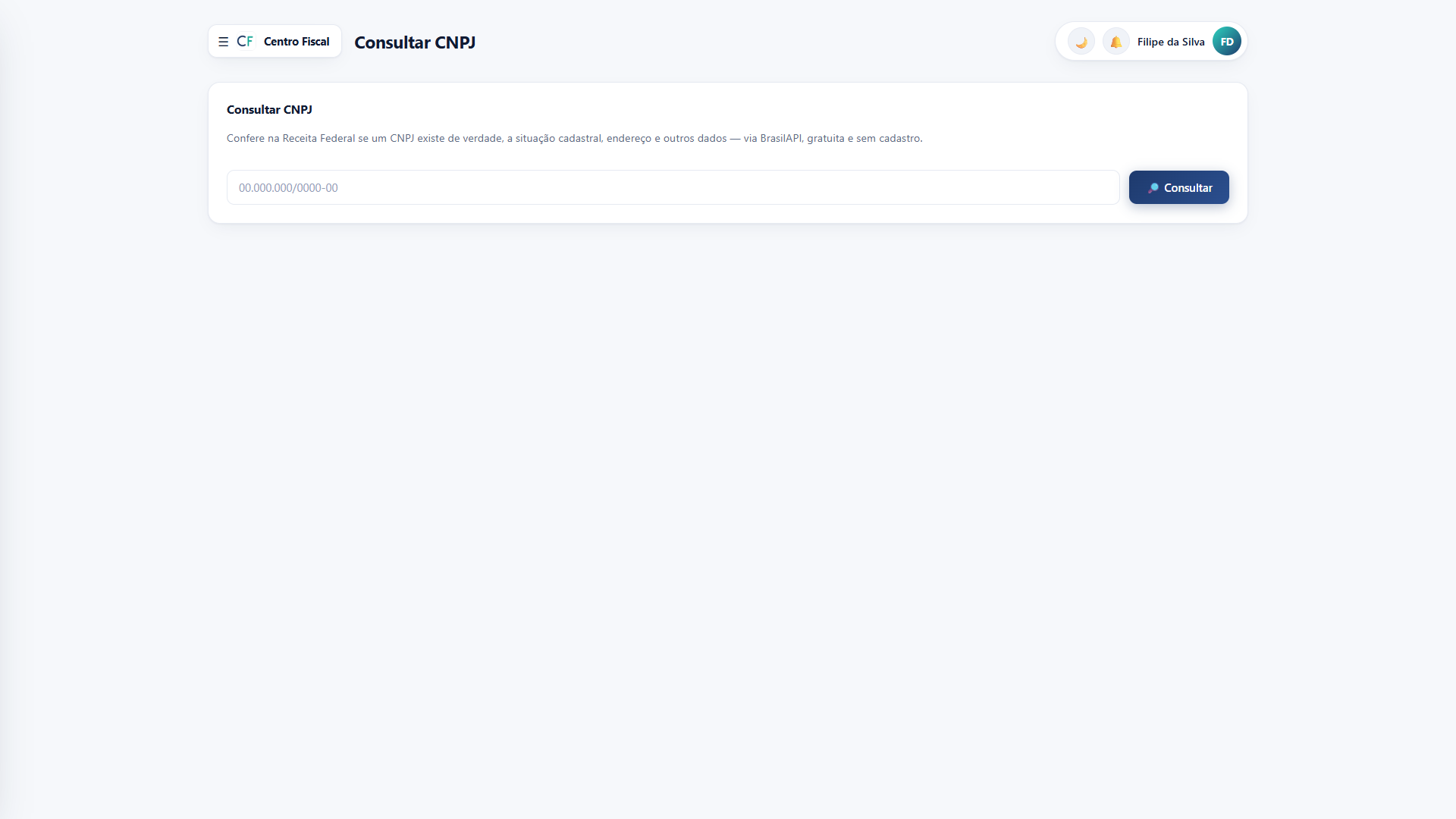Click the CF logo icon
The image size is (1456, 819).
[x=245, y=42]
